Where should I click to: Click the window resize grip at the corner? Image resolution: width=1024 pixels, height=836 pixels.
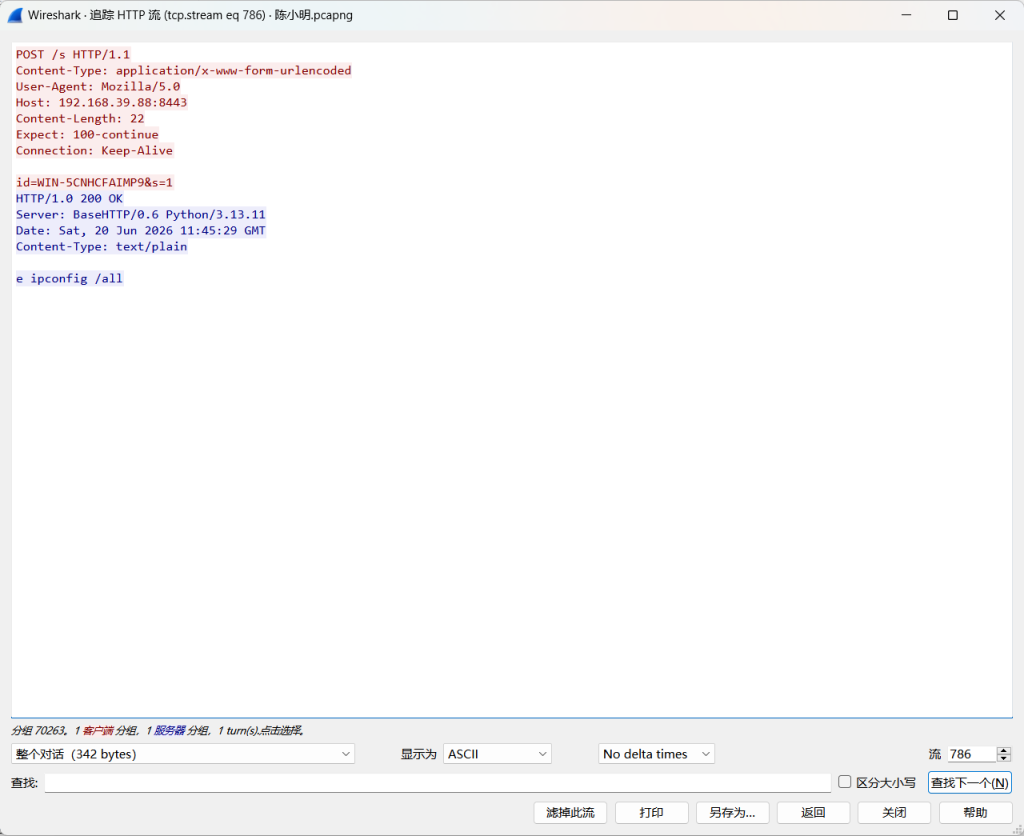click(x=1017, y=829)
